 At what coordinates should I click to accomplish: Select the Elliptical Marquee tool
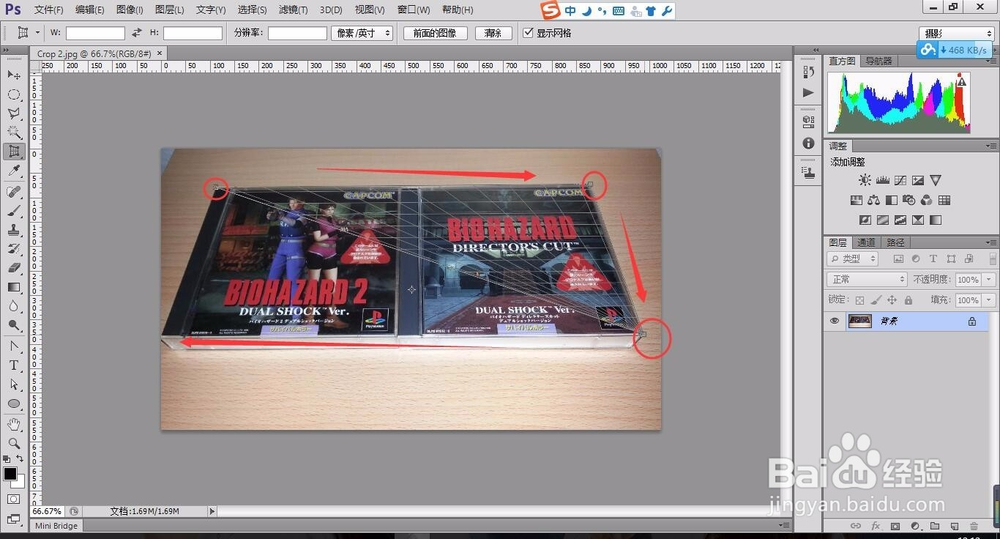pyautogui.click(x=13, y=94)
